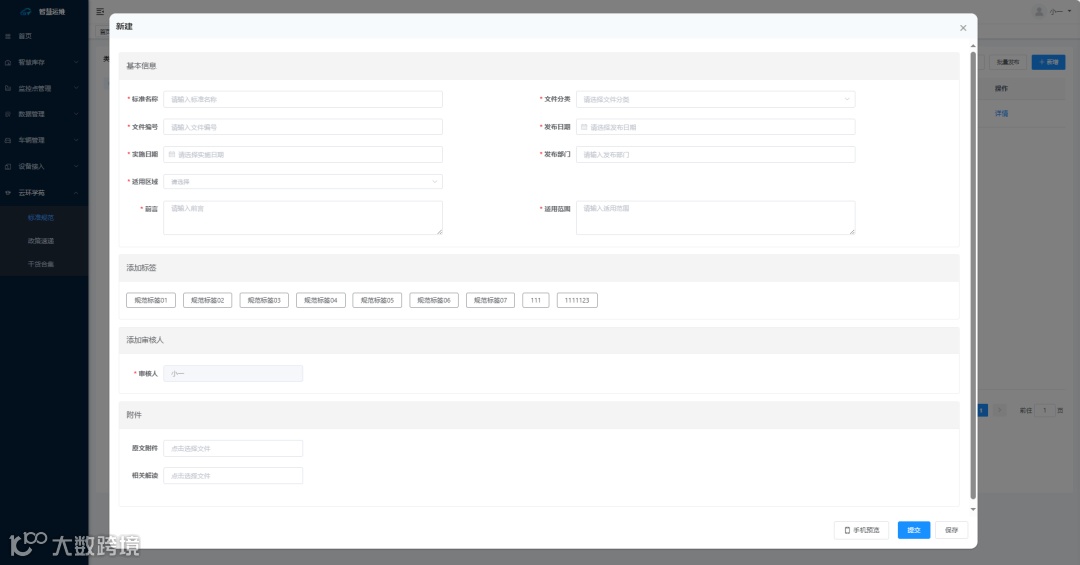Toggle tag 规范标签04
1080x565 pixels.
pos(320,300)
